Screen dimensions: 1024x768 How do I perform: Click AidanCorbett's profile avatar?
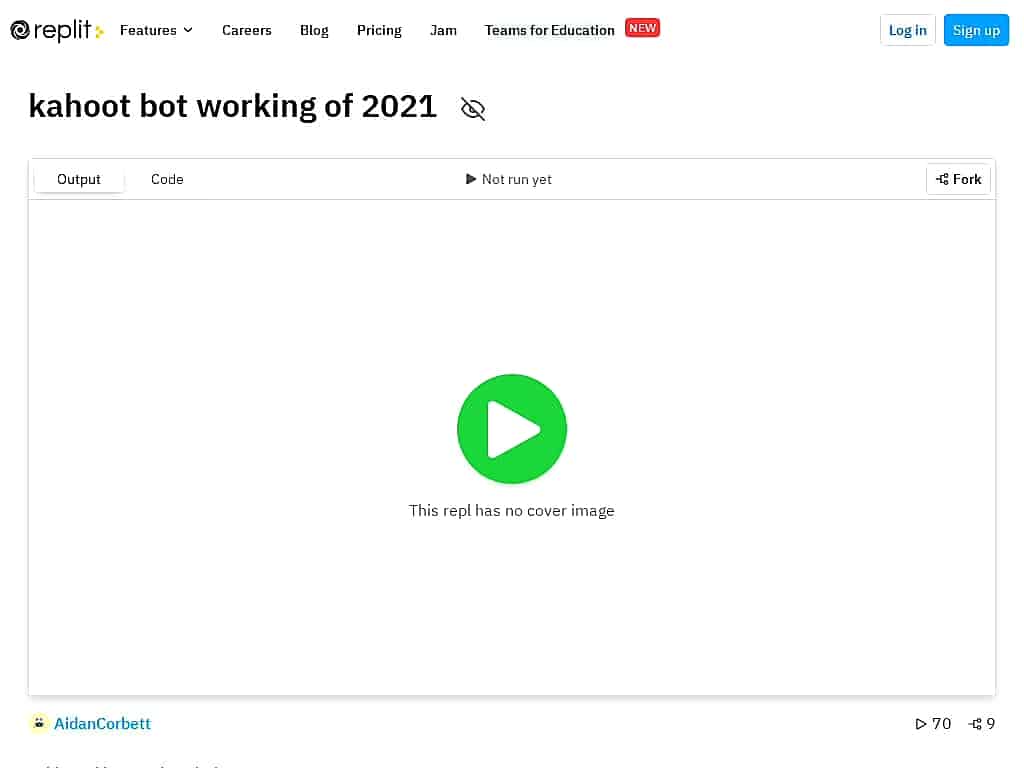(x=38, y=723)
